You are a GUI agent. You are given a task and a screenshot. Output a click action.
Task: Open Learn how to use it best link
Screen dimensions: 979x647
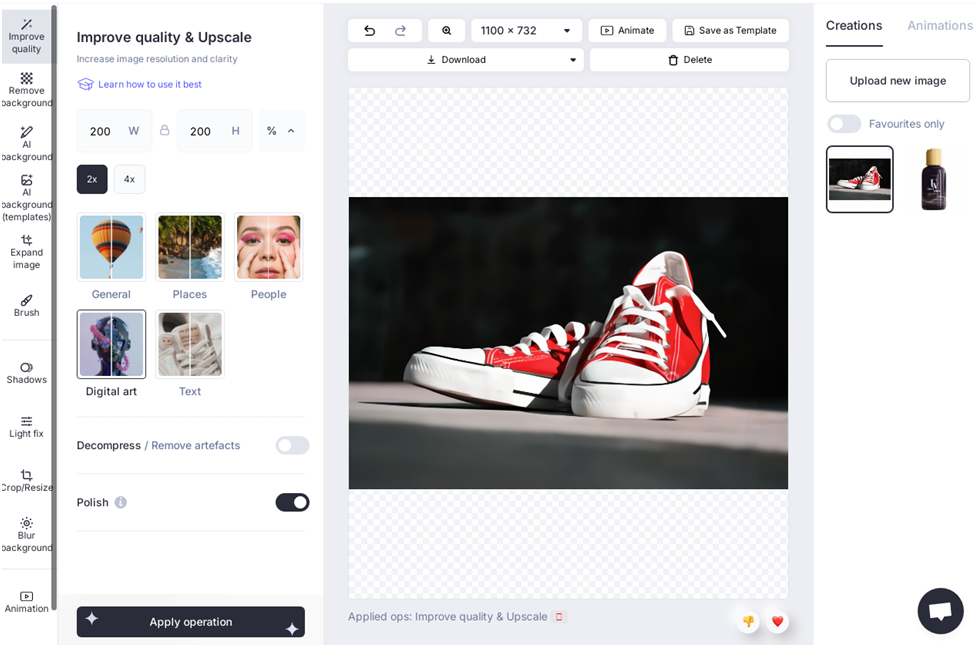149,84
